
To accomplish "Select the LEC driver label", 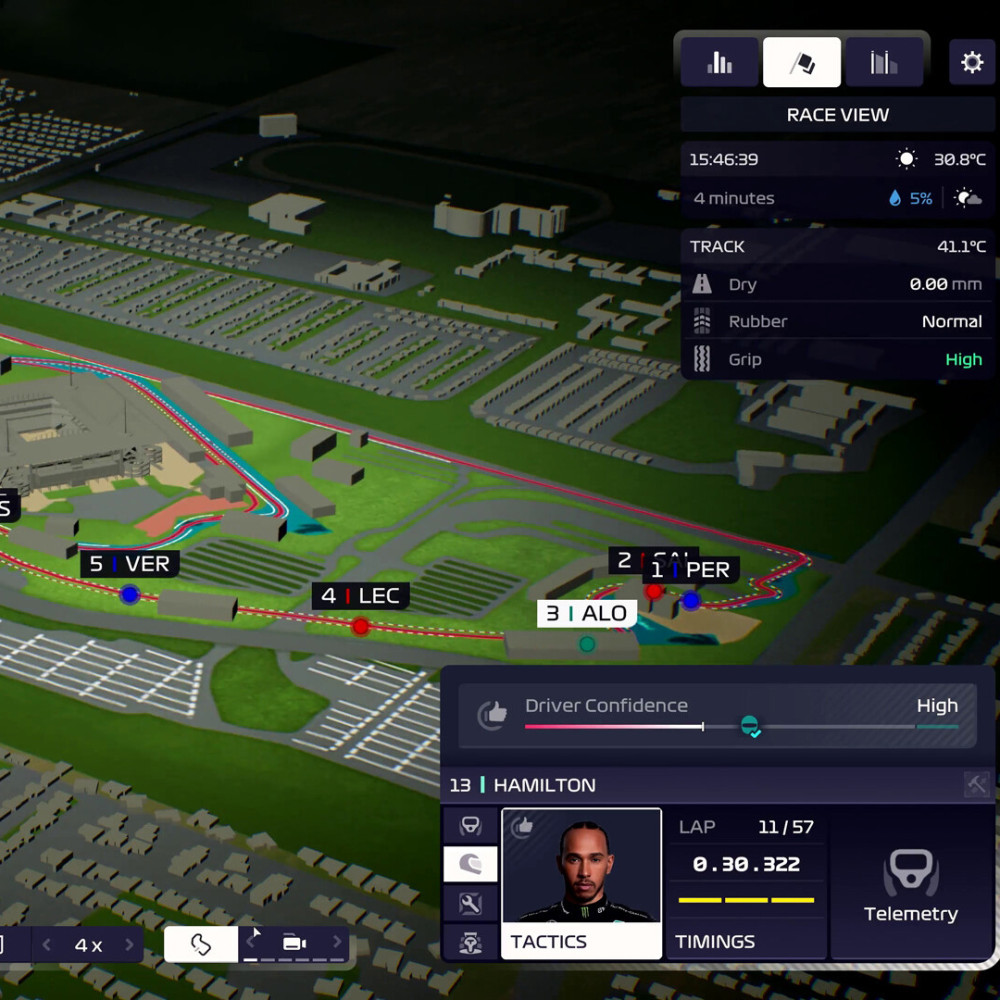I will pyautogui.click(x=360, y=596).
